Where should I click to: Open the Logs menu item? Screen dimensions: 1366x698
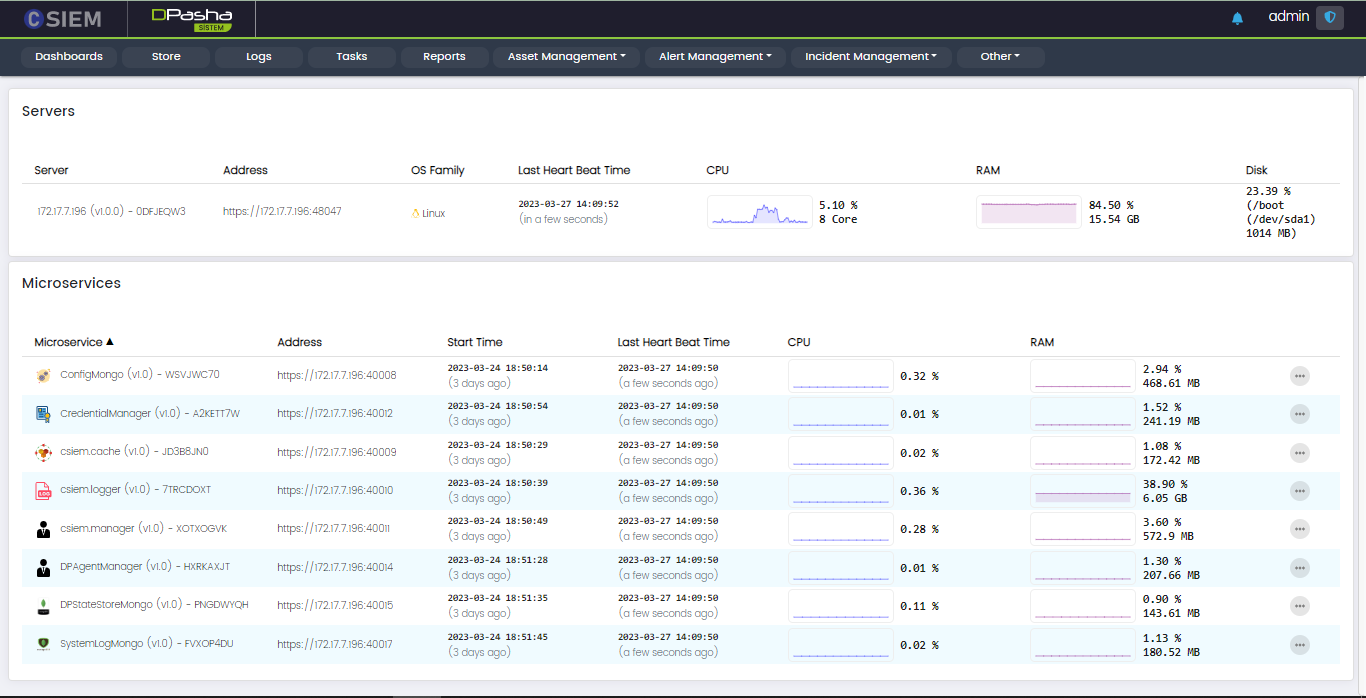pos(259,57)
